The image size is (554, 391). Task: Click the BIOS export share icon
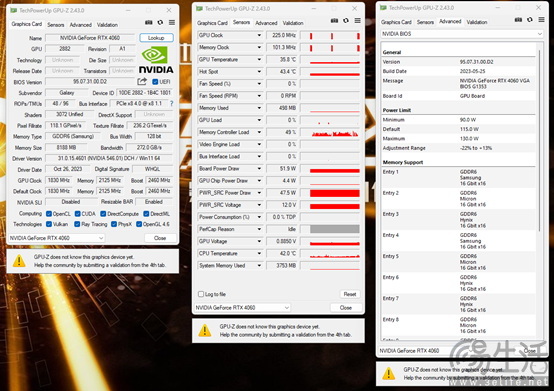[142, 82]
